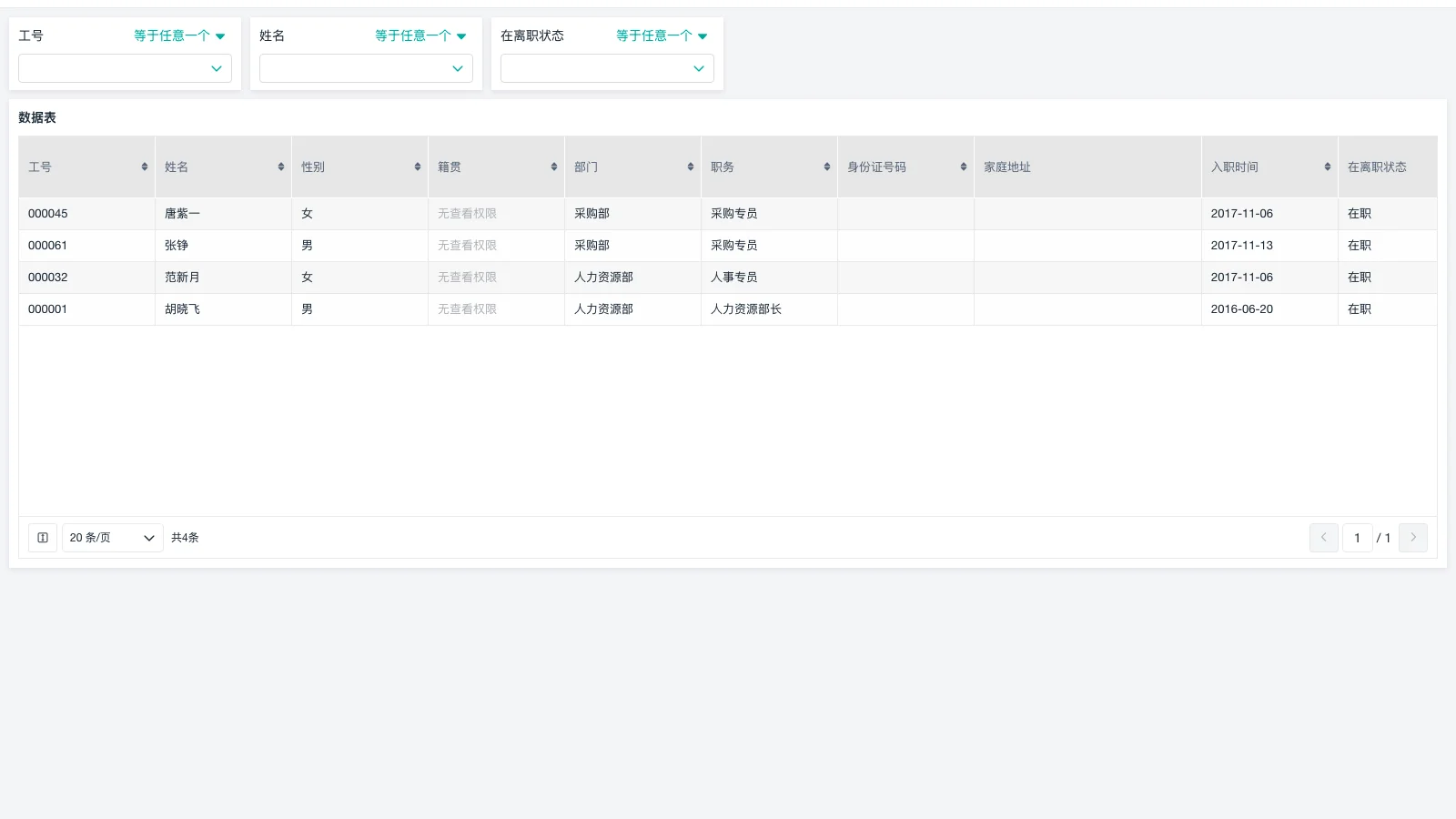The width and height of the screenshot is (1456, 819).
Task: Click the next page arrow
Action: pyautogui.click(x=1413, y=538)
